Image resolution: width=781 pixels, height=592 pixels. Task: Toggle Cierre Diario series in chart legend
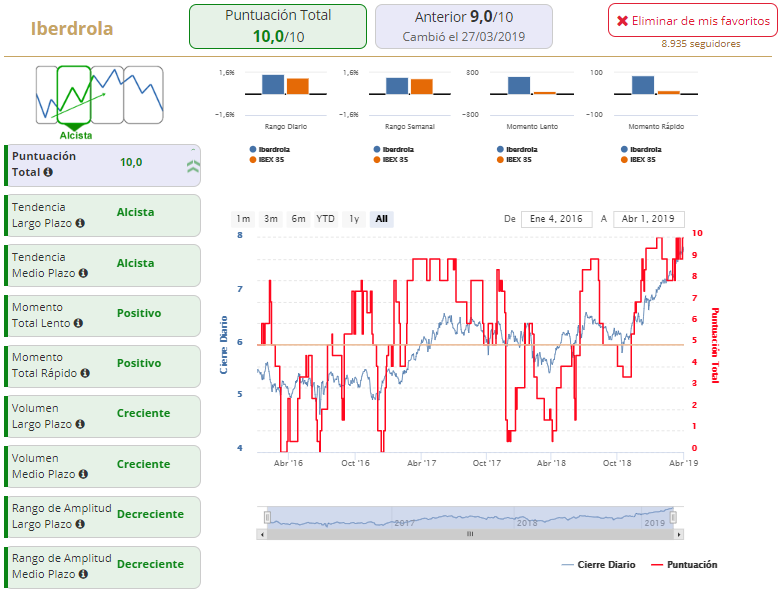(x=598, y=565)
